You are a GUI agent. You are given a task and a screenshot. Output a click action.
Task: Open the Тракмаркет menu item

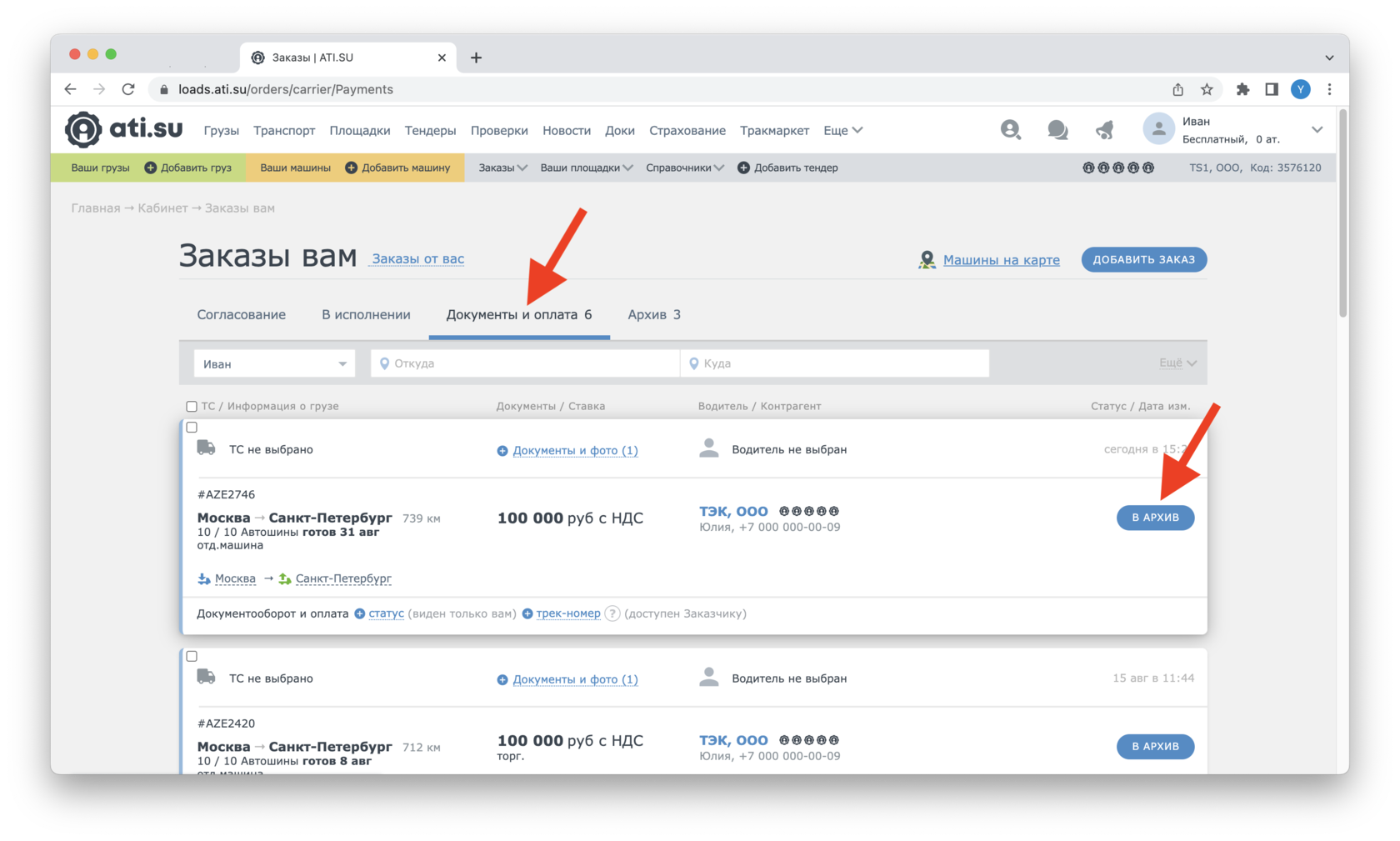point(774,130)
